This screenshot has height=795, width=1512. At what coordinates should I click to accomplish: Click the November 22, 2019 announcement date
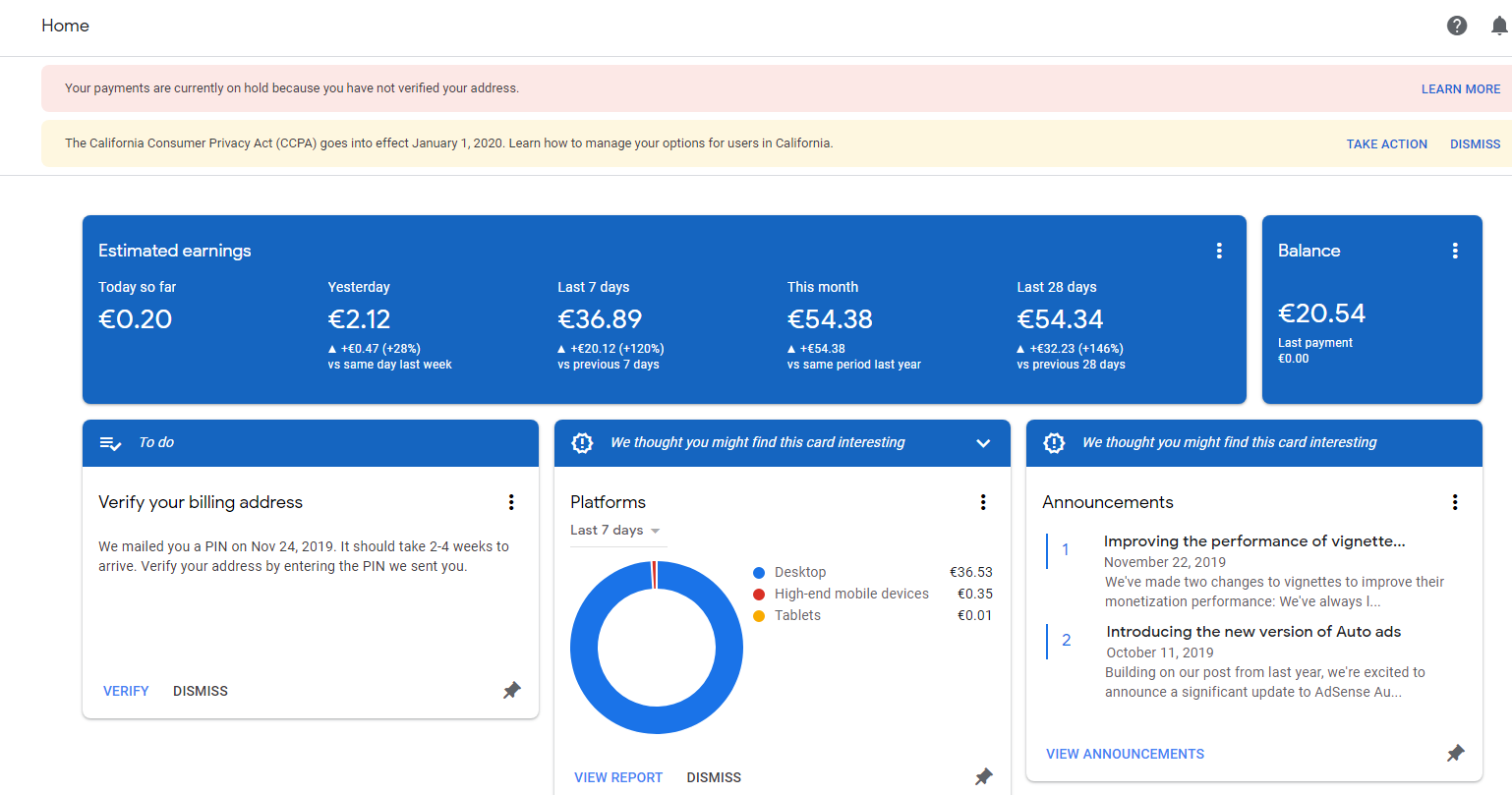click(1165, 562)
